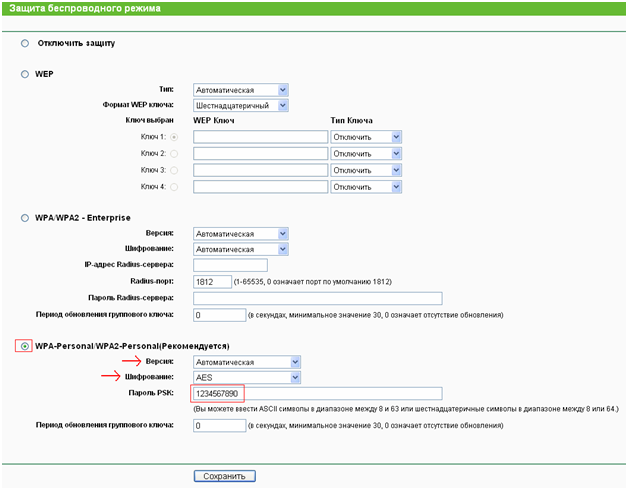Click the Ключ выбран label
This screenshot has height=490, width=628.
pos(149,120)
